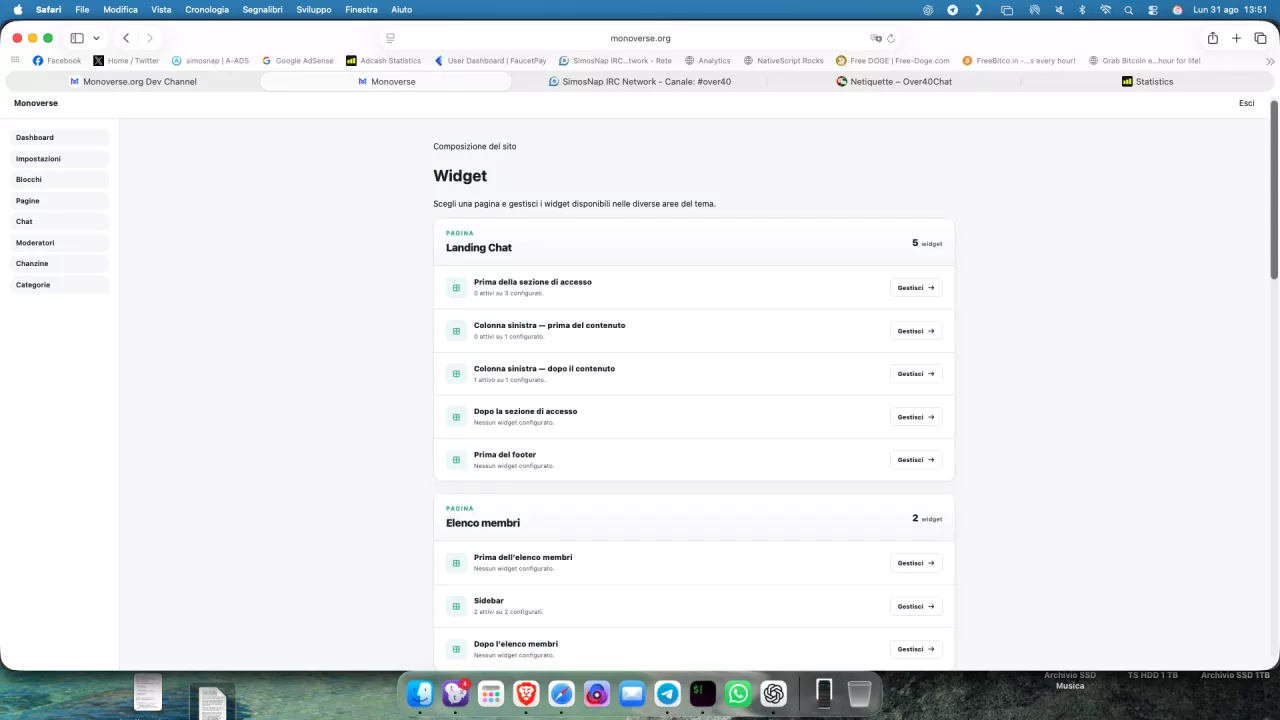The height and width of the screenshot is (720, 1280).
Task: Open the Share icon in Safari toolbar
Action: (1213, 38)
